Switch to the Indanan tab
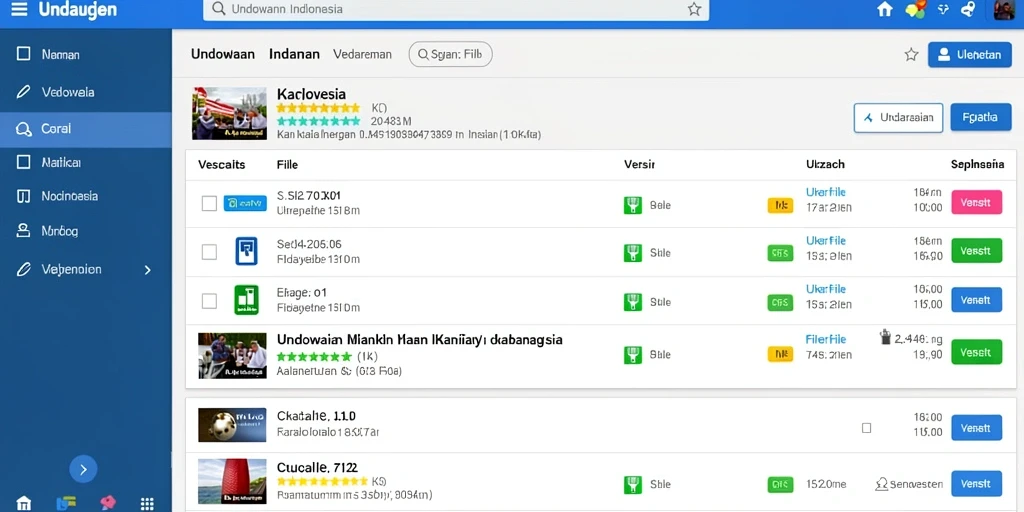Viewport: 1024px width, 512px height. click(295, 55)
